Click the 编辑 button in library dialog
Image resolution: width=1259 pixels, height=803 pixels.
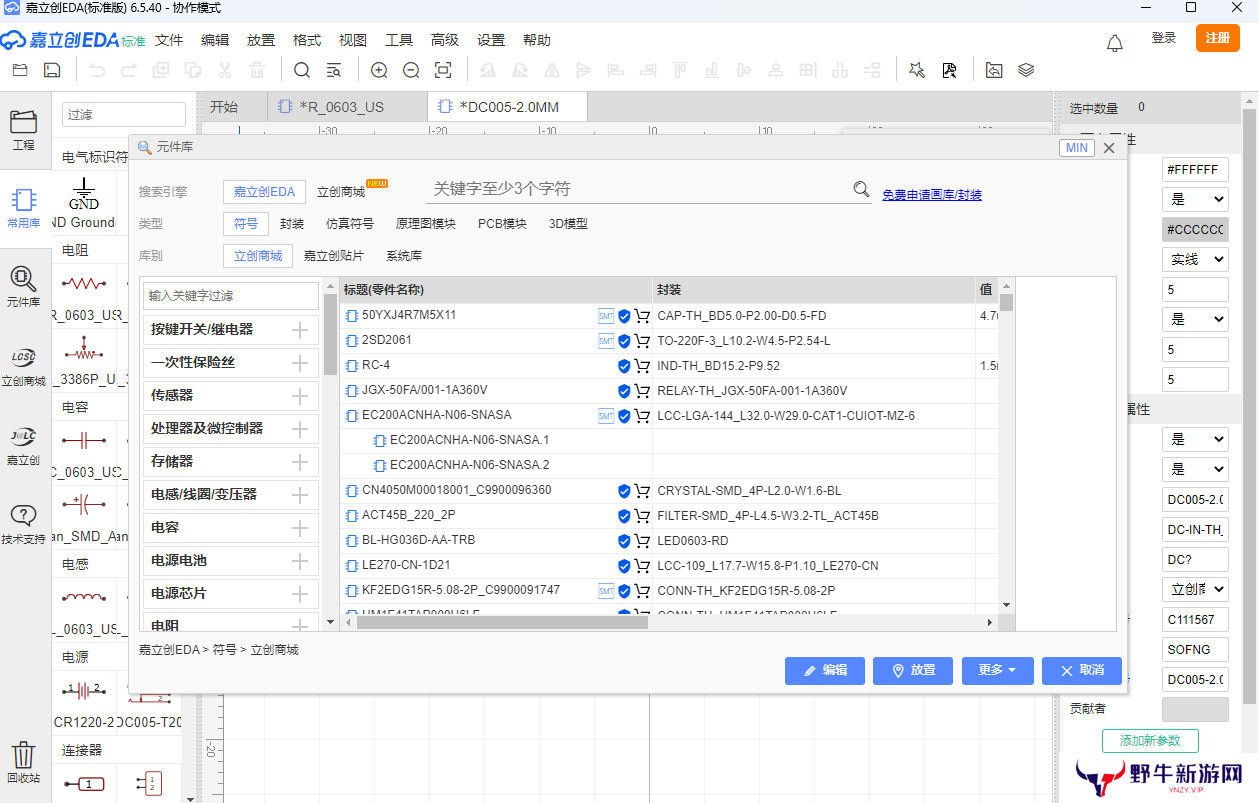coord(825,670)
